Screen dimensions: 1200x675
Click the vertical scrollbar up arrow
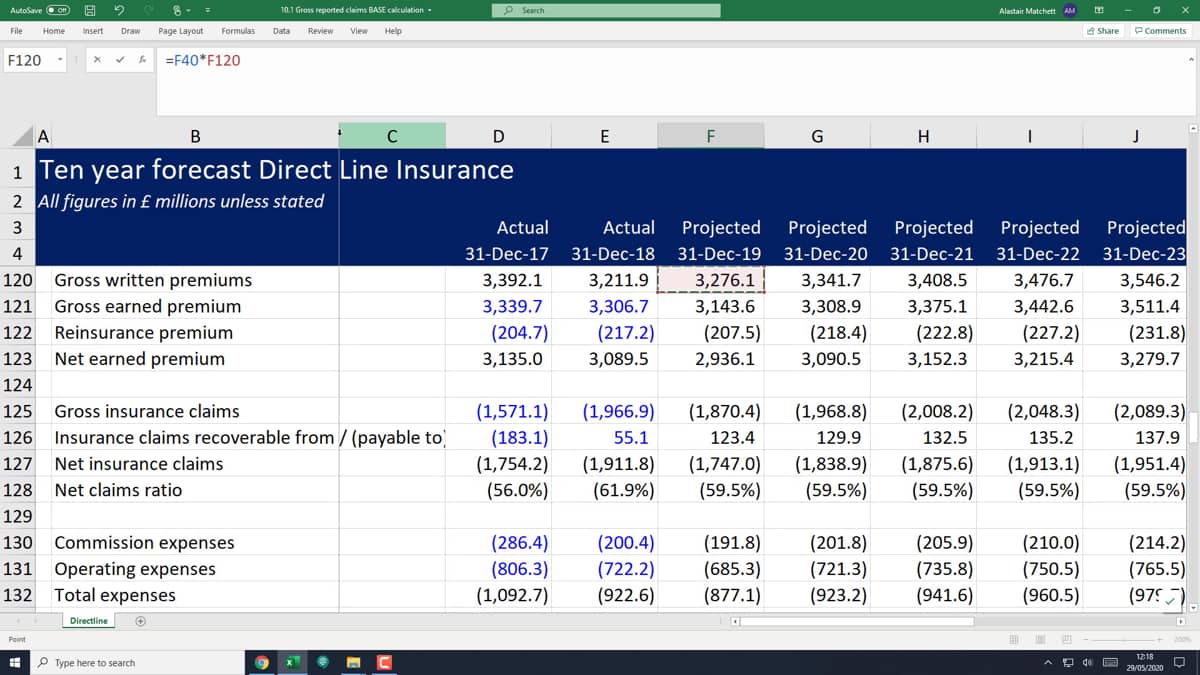(1191, 129)
